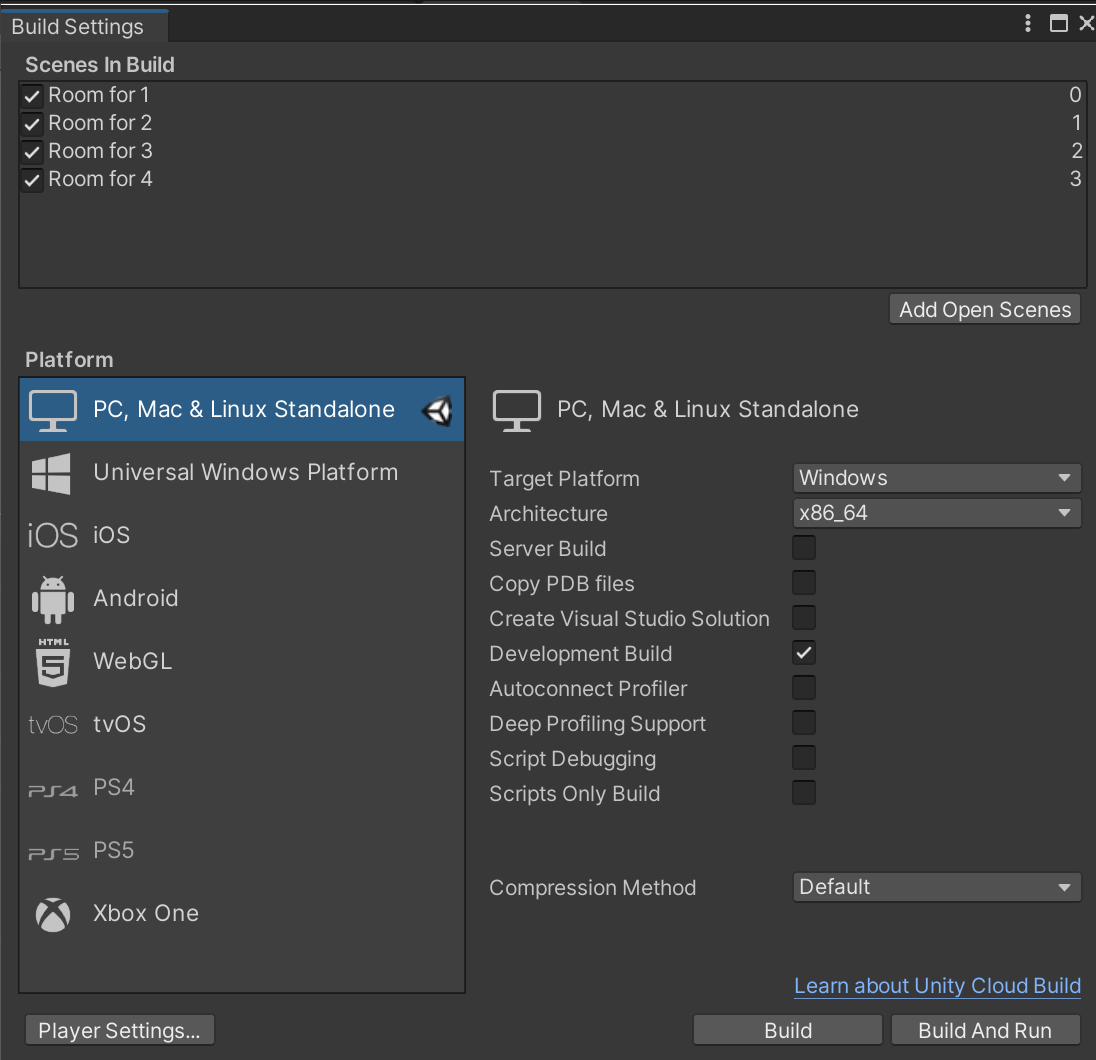Click the HTML5 WebGL icon

click(x=53, y=662)
